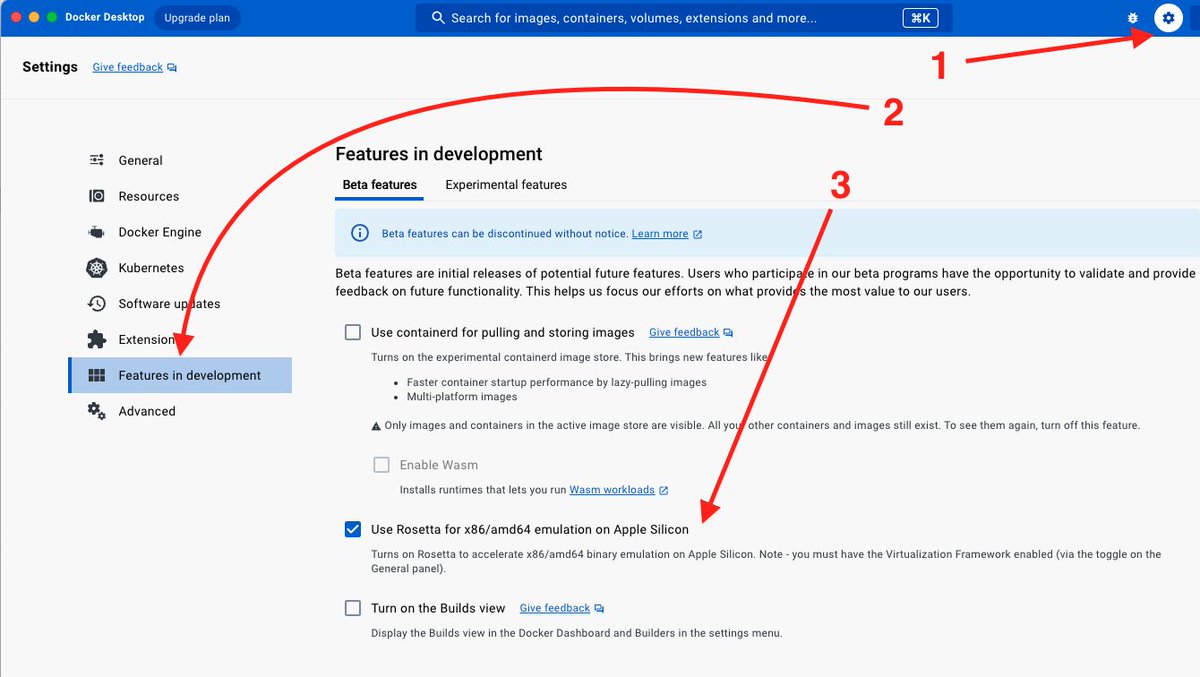Check Turn on the Builds view

(x=353, y=608)
